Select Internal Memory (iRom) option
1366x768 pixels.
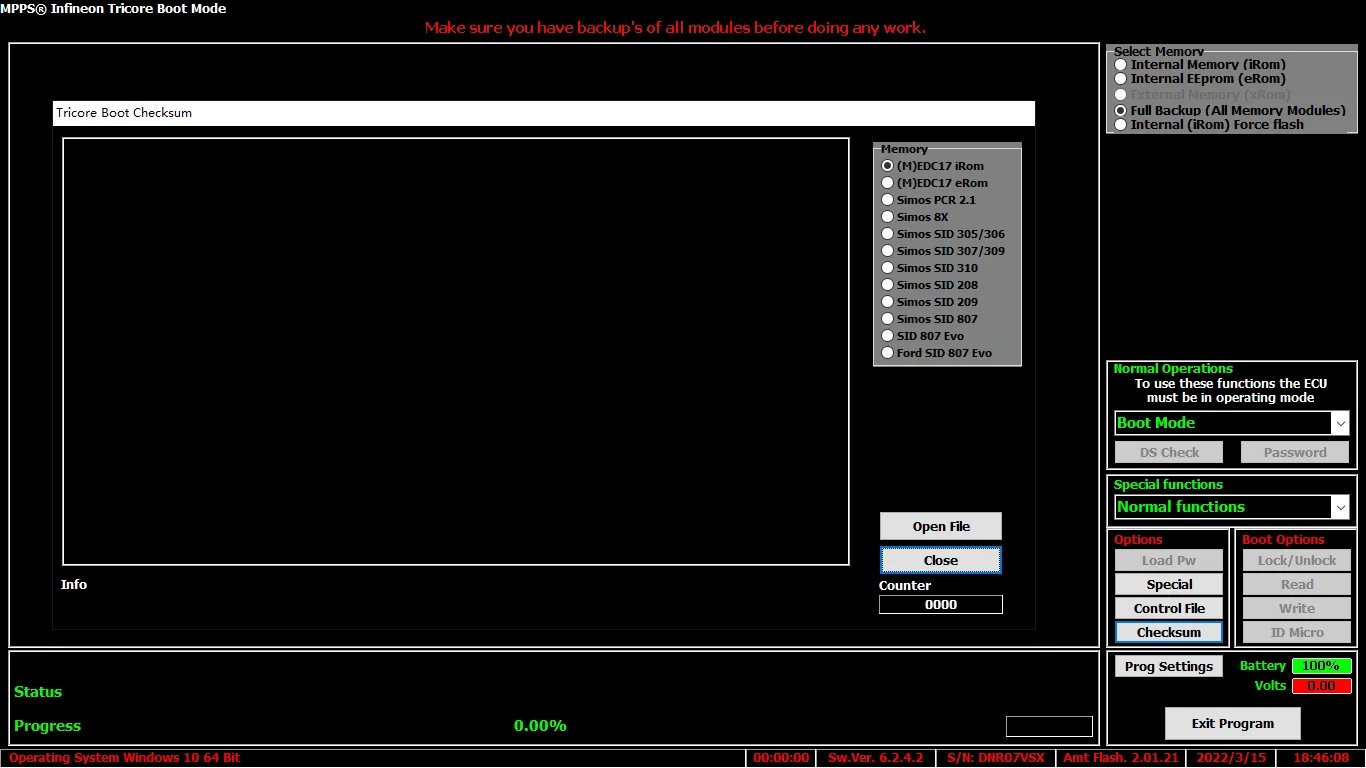(x=1121, y=65)
